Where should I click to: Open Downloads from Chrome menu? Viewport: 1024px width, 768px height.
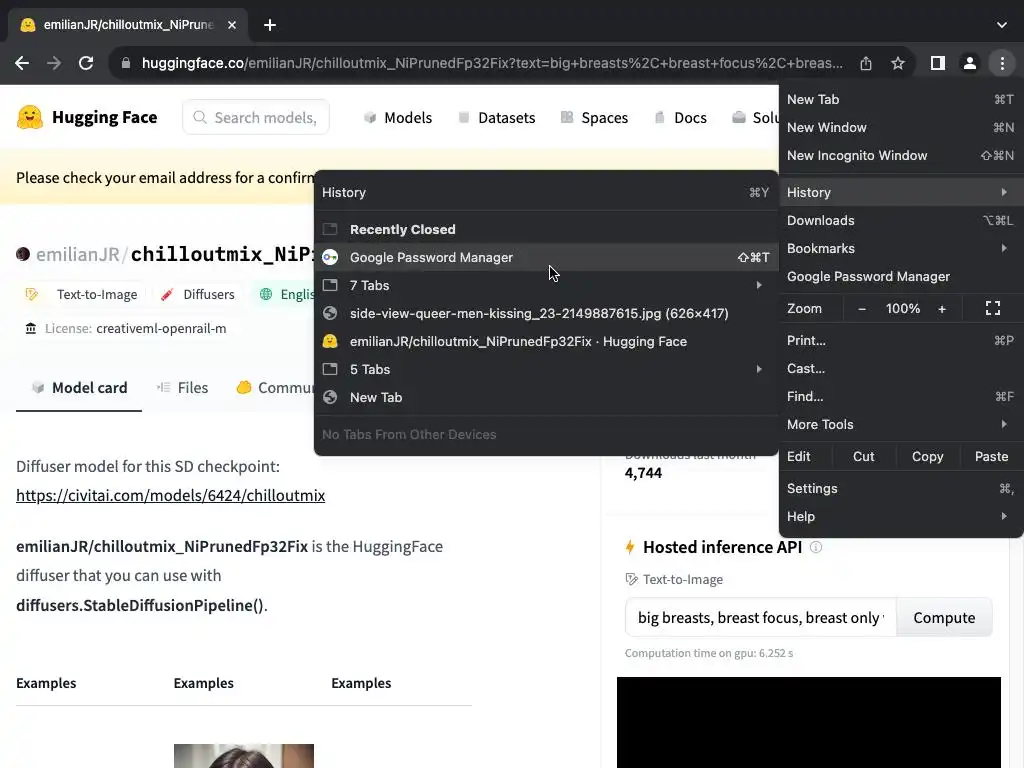point(901,220)
